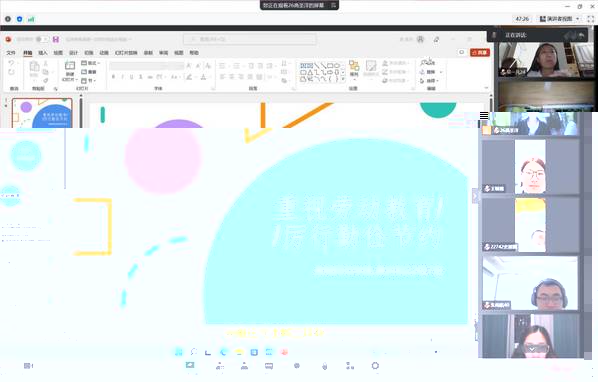Click the red Share button
This screenshot has height=382, width=598.
pos(480,53)
